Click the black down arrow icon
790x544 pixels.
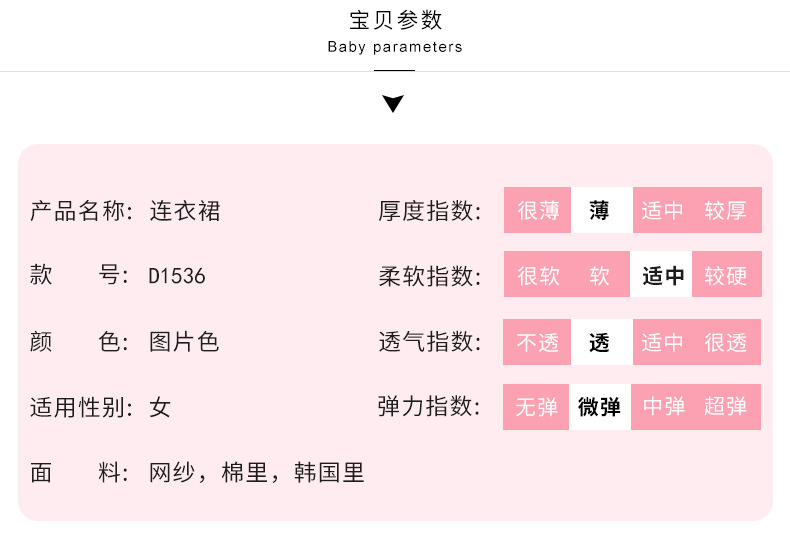click(394, 103)
